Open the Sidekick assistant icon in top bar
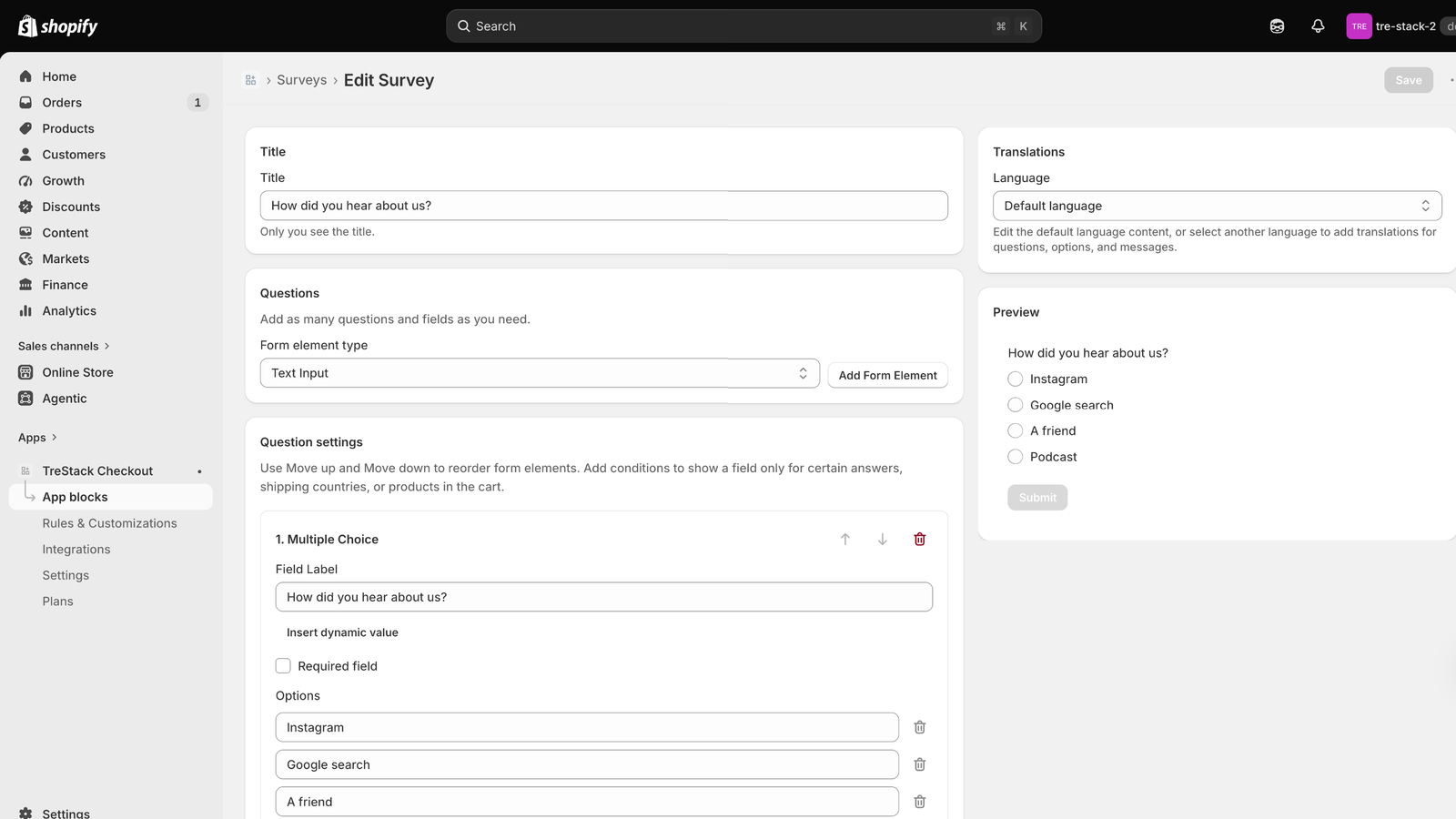 click(x=1277, y=26)
